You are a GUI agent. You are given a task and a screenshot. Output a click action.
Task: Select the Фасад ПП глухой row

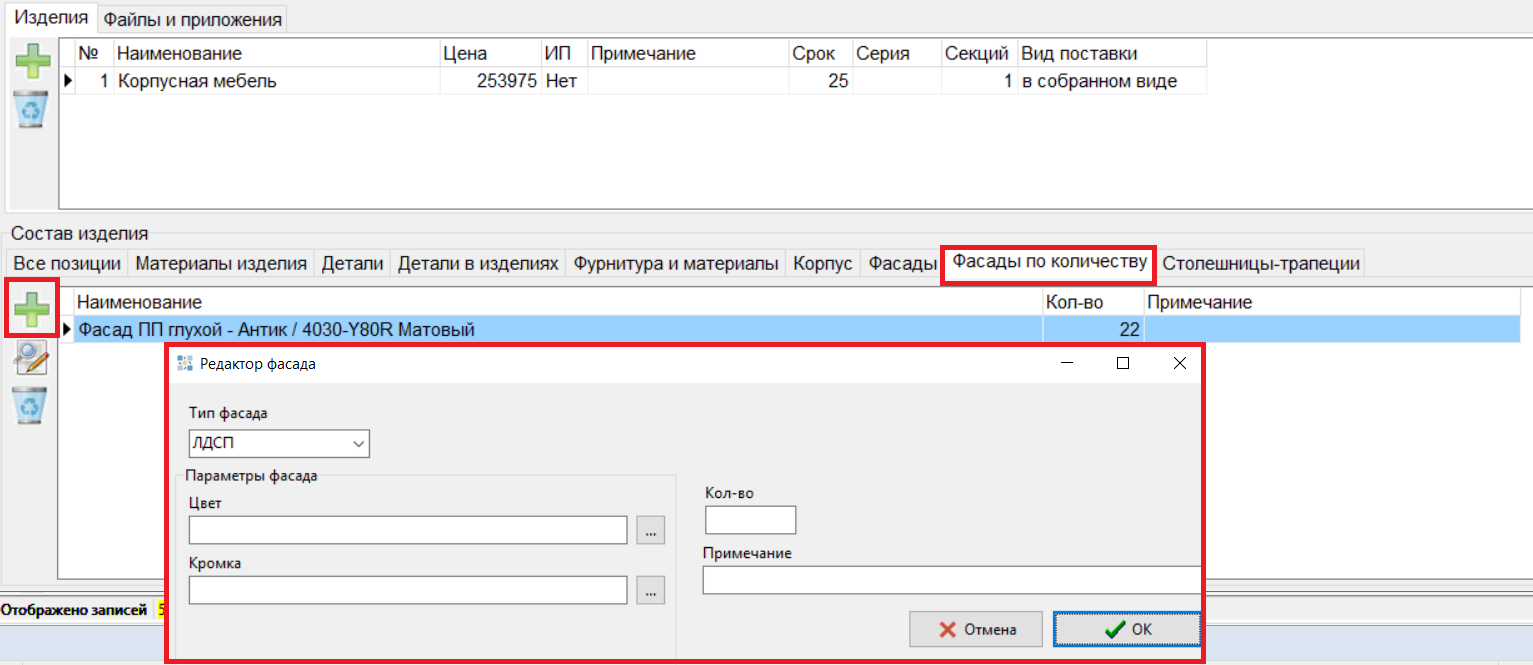[276, 329]
